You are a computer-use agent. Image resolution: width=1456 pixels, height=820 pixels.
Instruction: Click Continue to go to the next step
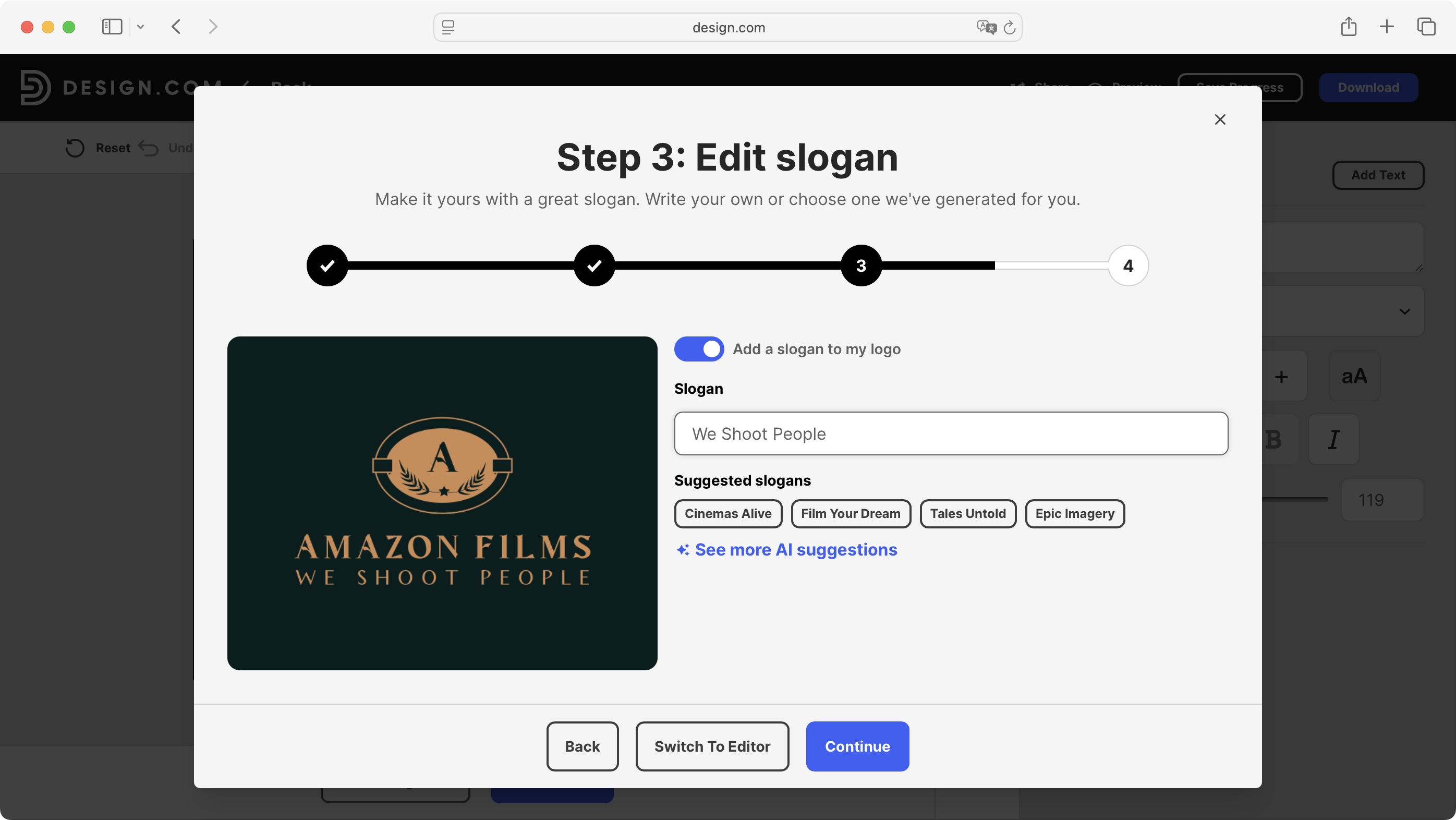pyautogui.click(x=857, y=746)
